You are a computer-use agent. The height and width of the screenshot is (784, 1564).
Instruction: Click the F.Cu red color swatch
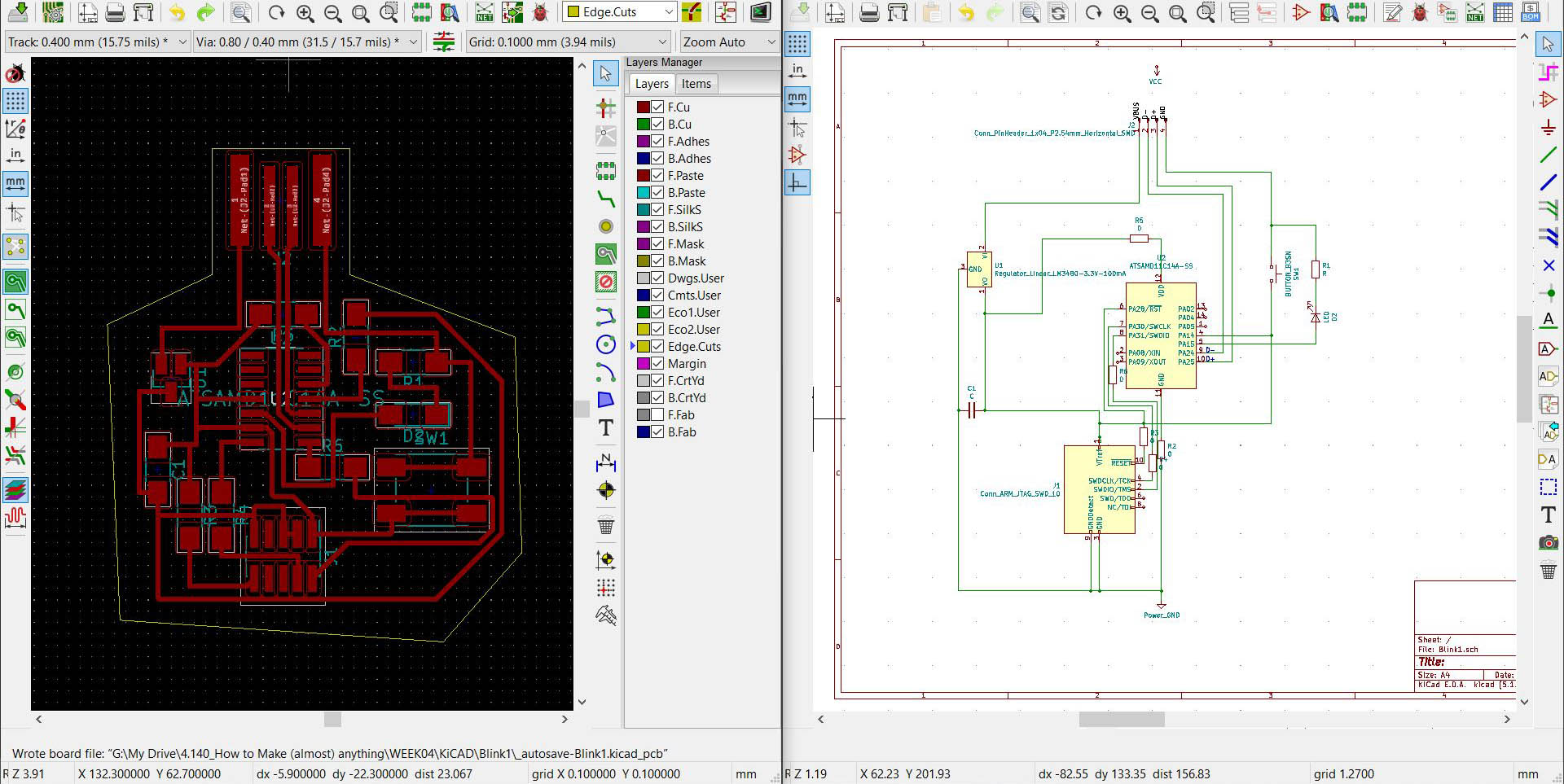pos(643,107)
